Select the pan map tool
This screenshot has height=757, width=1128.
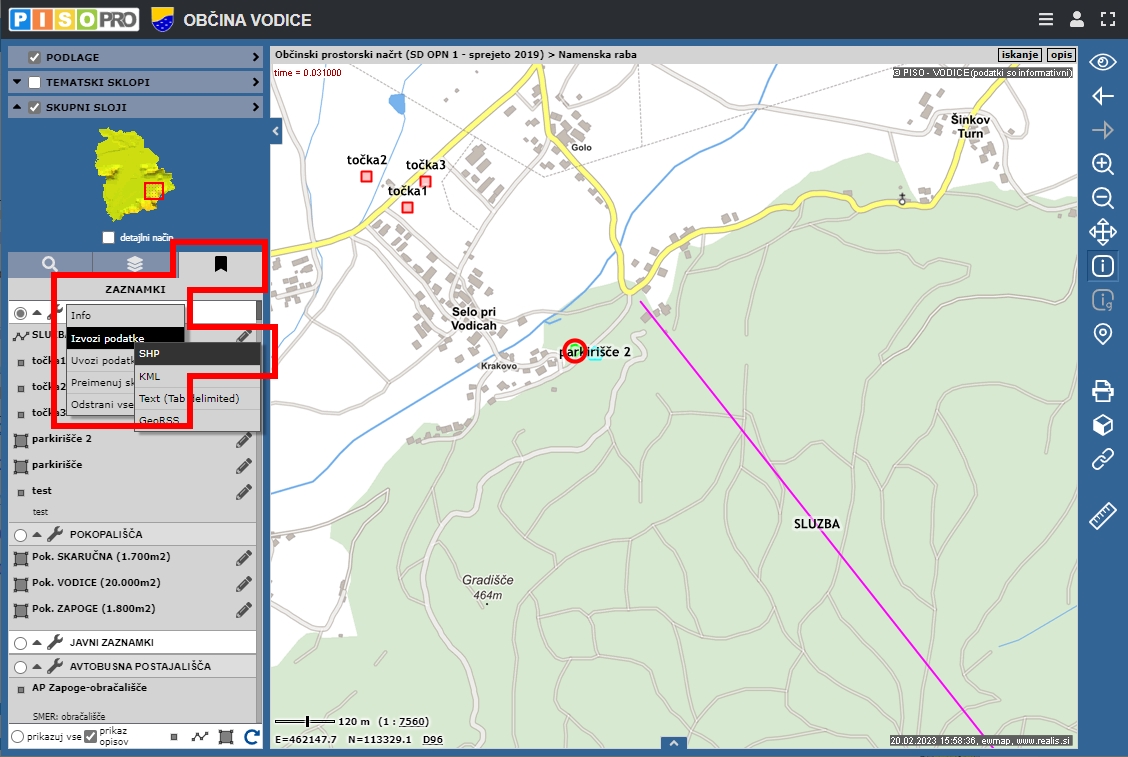point(1102,232)
